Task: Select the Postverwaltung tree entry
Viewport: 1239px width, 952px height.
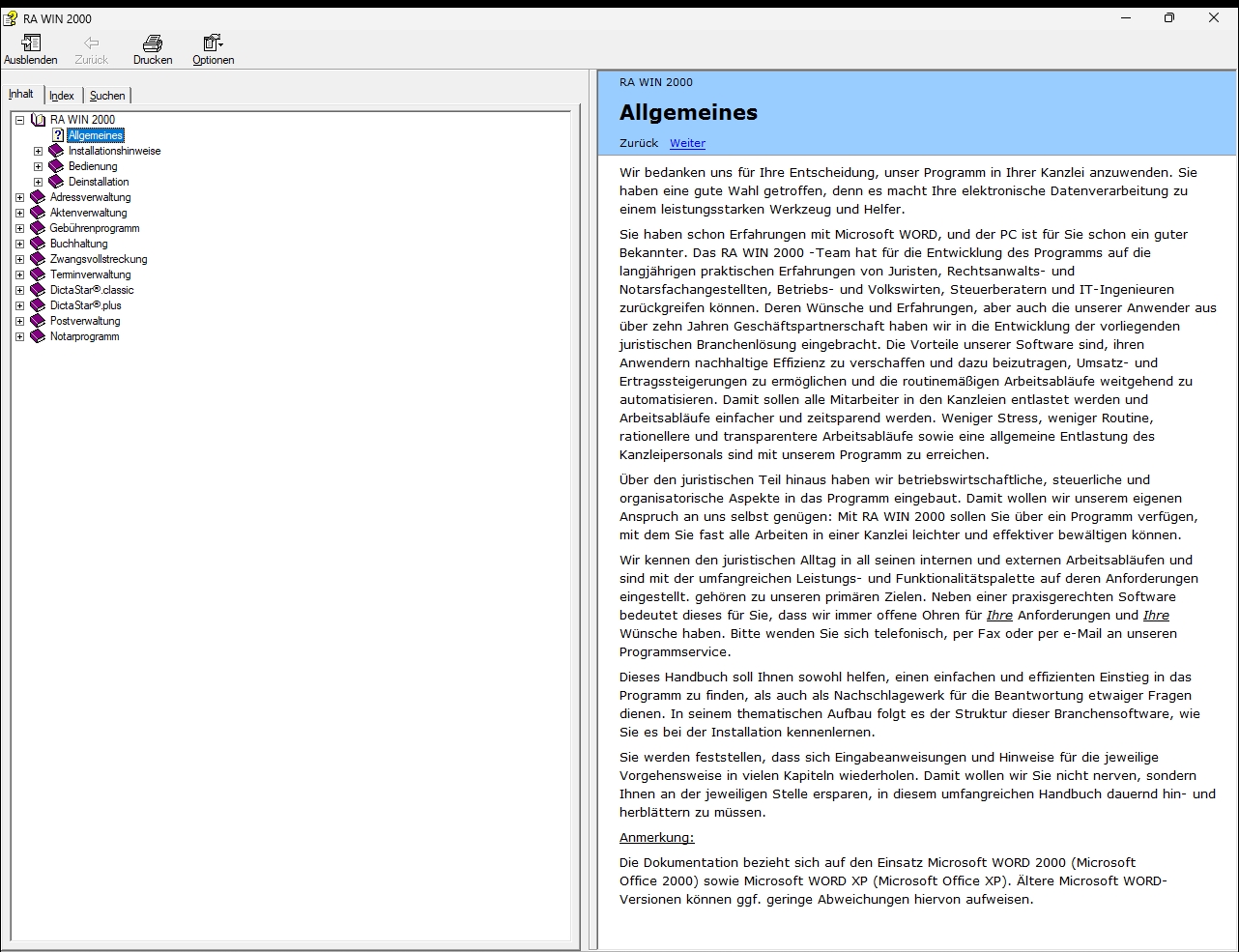Action: pos(85,321)
